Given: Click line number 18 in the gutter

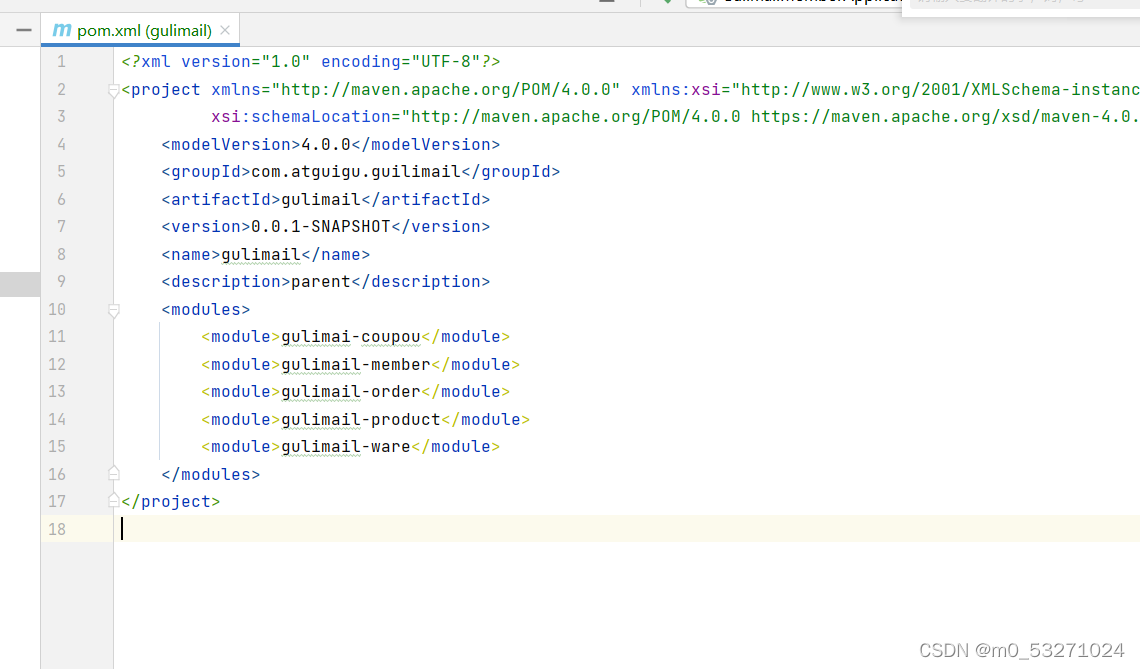Looking at the screenshot, I should (57, 529).
